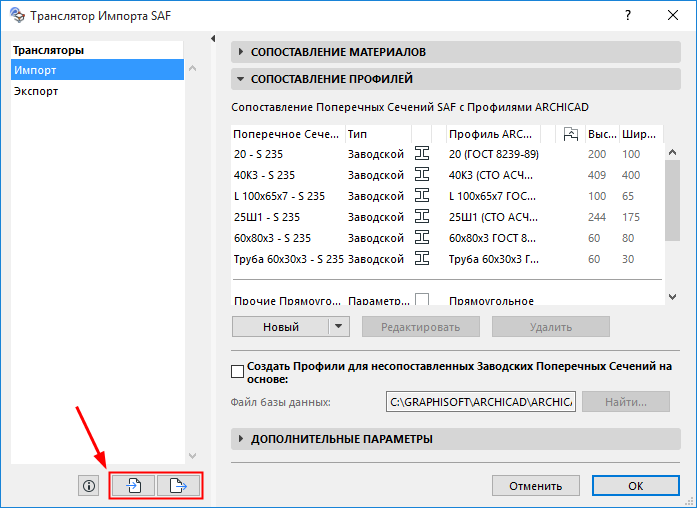
Task: Click the flag column header icon
Action: click(x=570, y=134)
